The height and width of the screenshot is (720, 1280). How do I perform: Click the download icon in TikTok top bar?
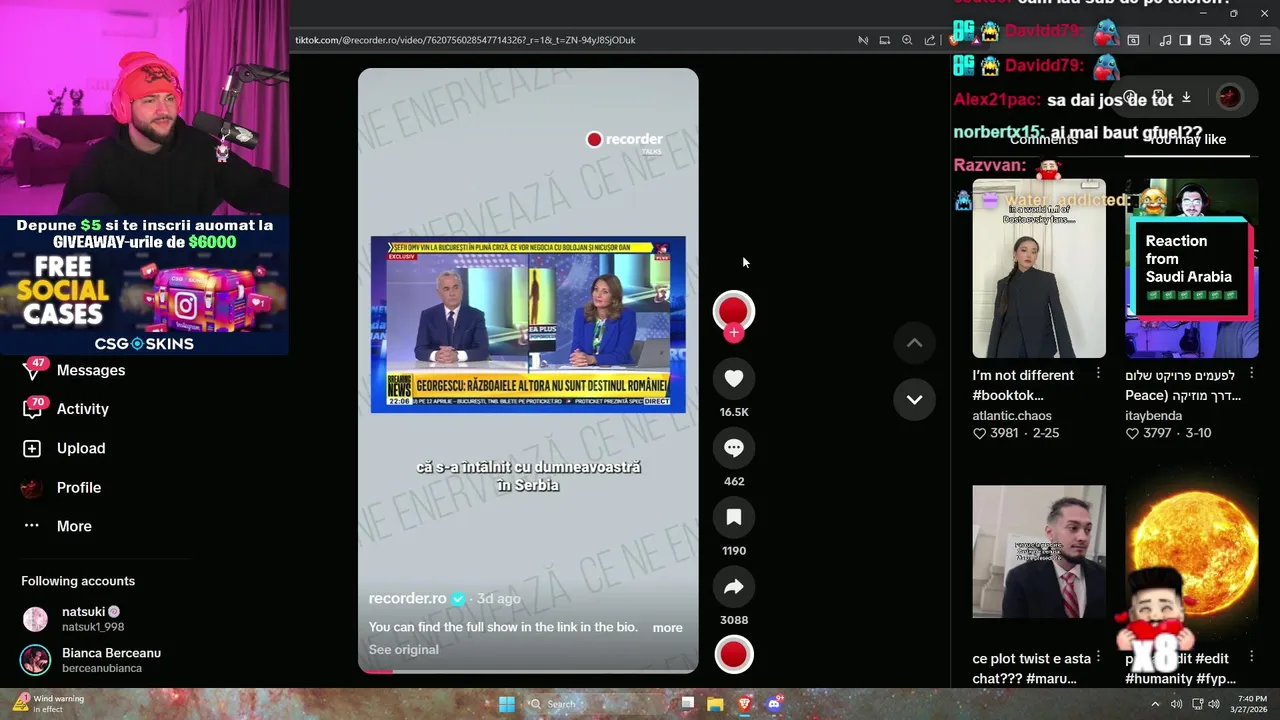[1186, 97]
